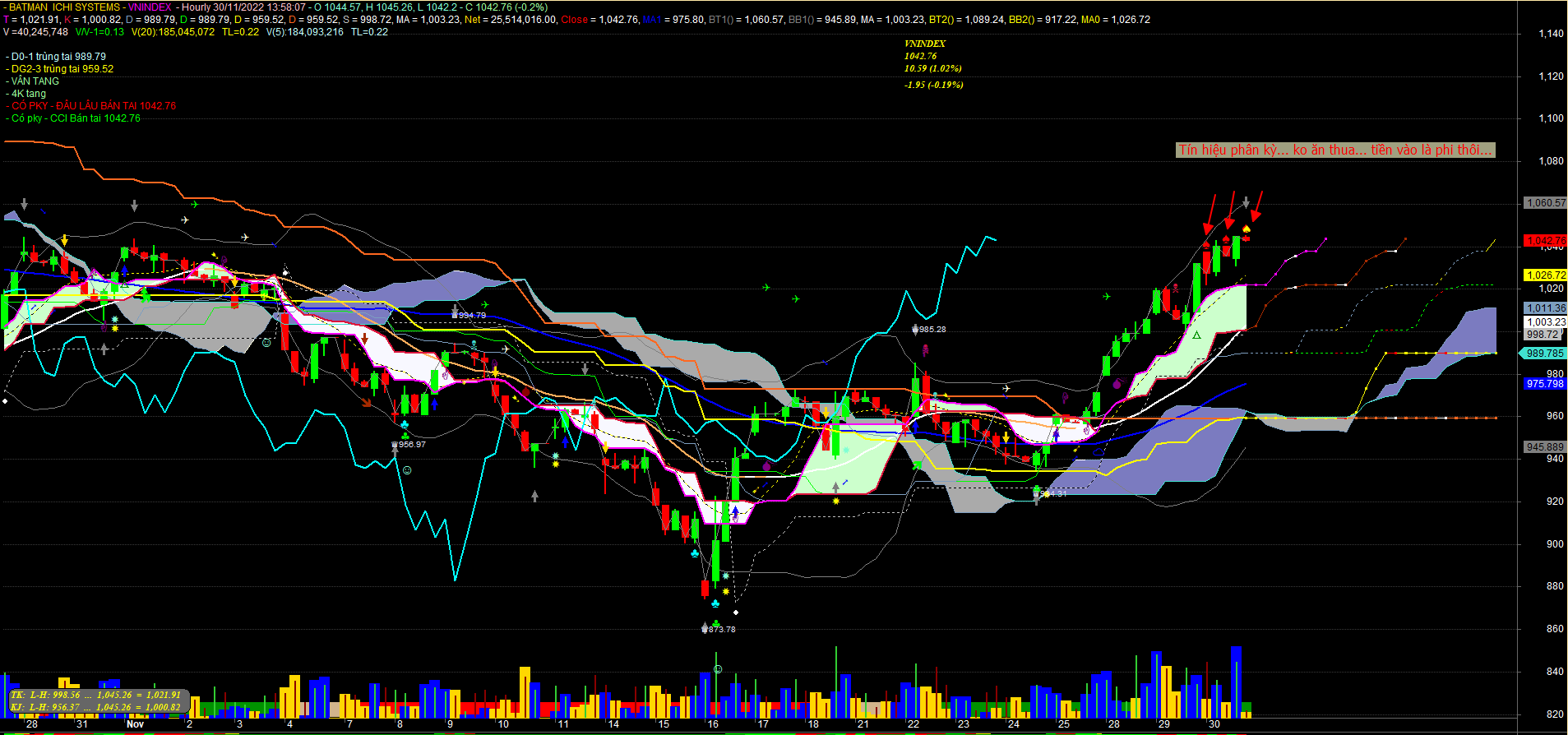Image resolution: width=1568 pixels, height=735 pixels.
Task: Click the 1,011.36 price tag
Action: [x=1546, y=308]
